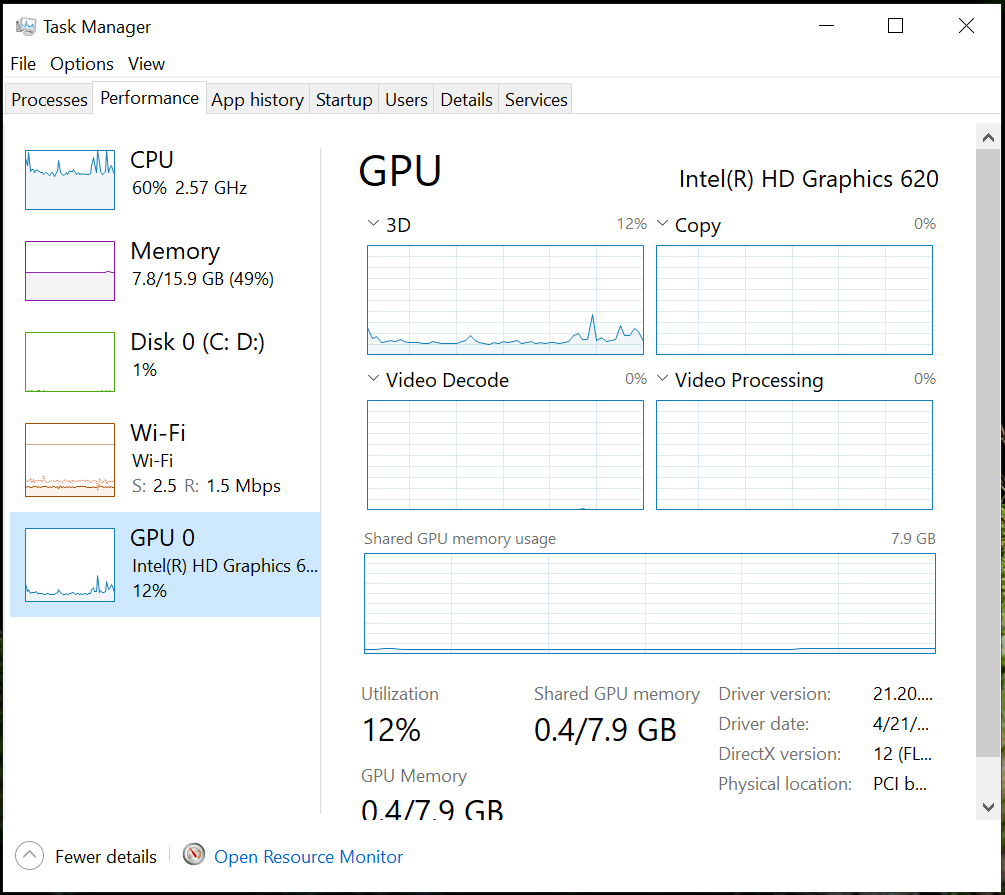Click the 3D engine usage graph
Image resolution: width=1005 pixels, height=895 pixels.
coord(505,299)
